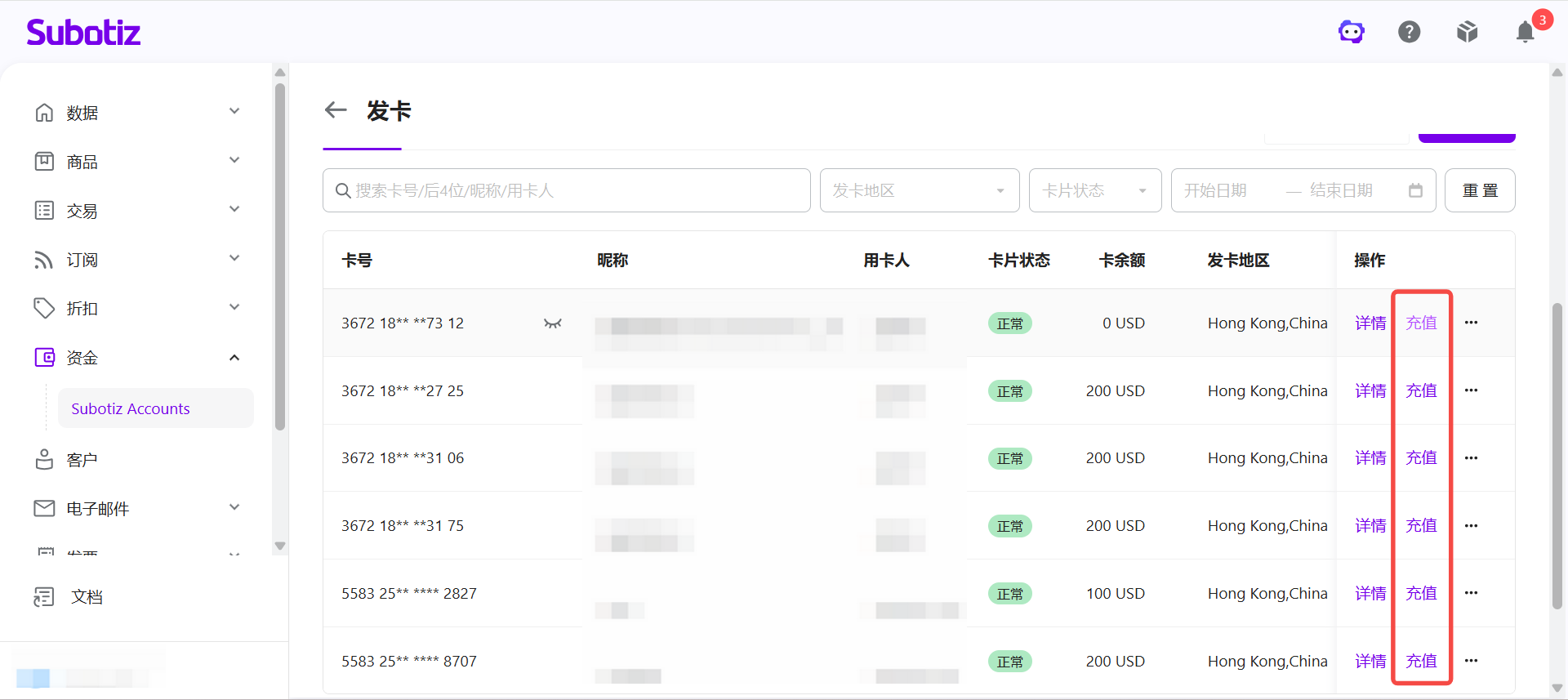Viewport: 1568px width, 700px height.
Task: Click the 100 USD balance cell
Action: tap(1115, 594)
